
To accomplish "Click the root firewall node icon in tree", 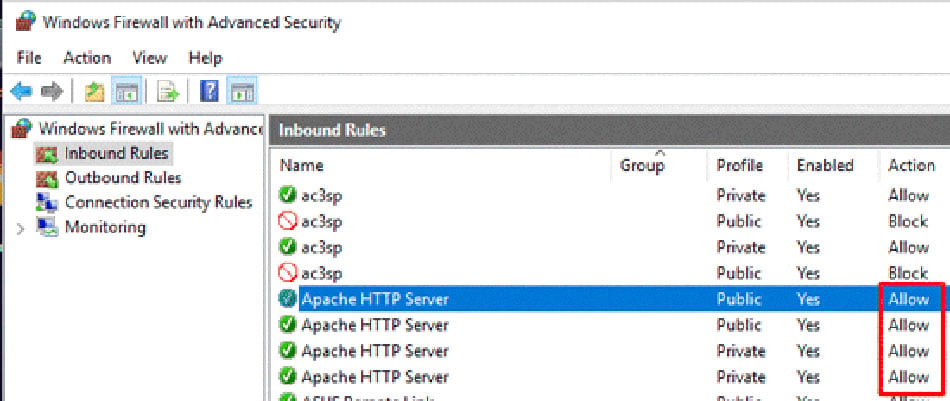I will tap(21, 128).
